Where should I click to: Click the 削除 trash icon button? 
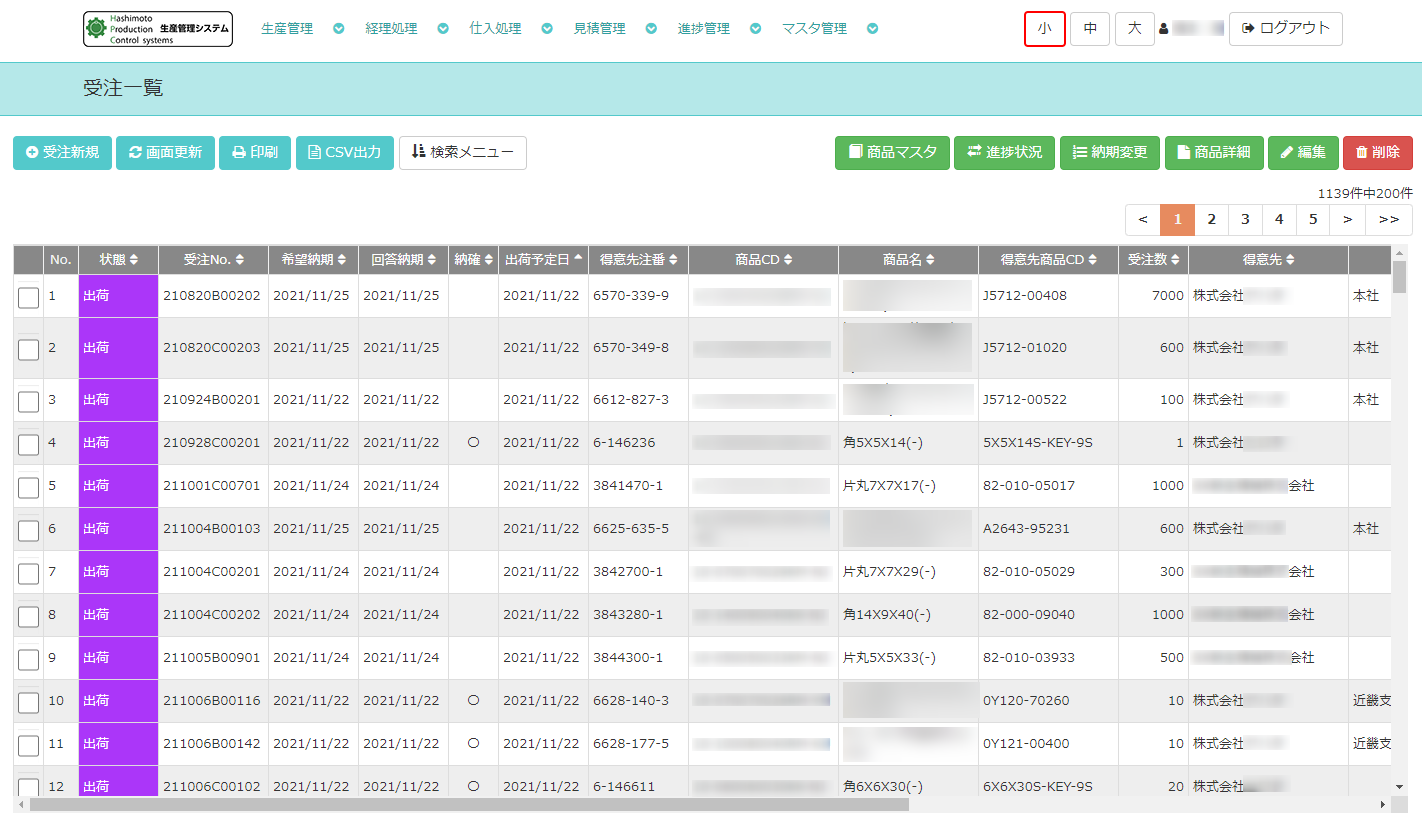pos(1377,153)
